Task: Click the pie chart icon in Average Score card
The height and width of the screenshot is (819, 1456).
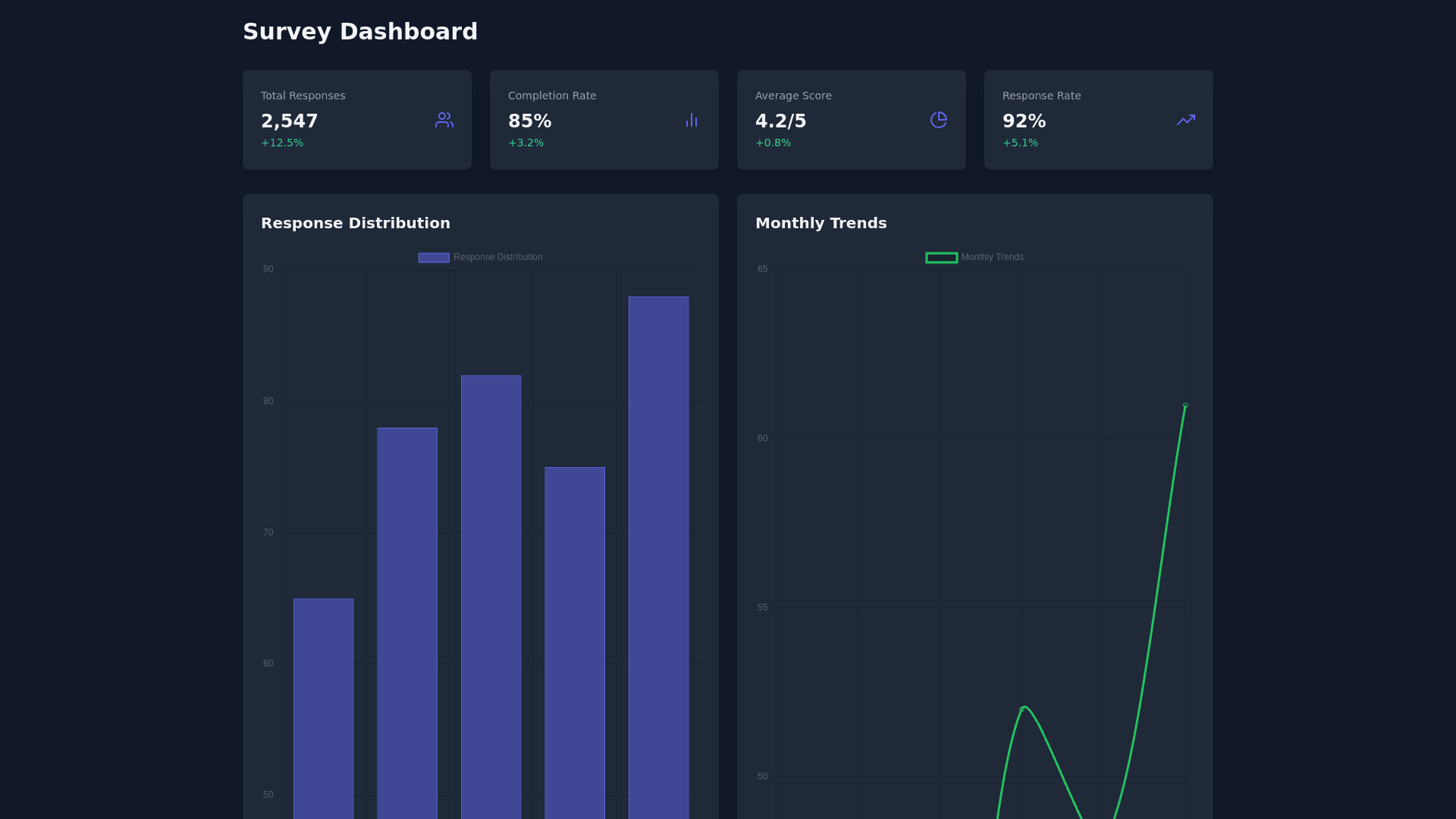Action: coord(938,120)
